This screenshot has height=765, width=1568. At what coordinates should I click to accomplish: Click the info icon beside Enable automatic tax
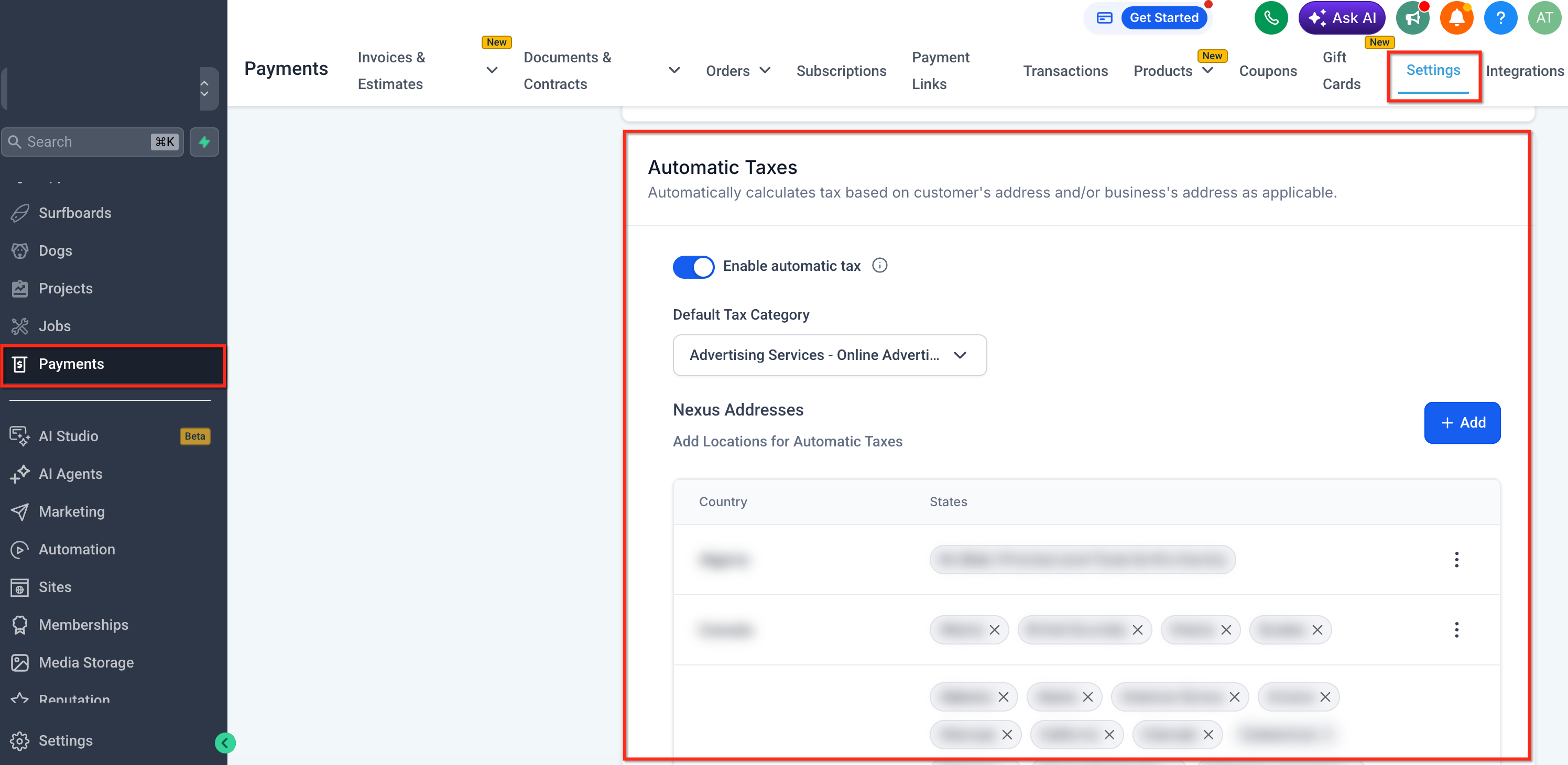tap(879, 265)
